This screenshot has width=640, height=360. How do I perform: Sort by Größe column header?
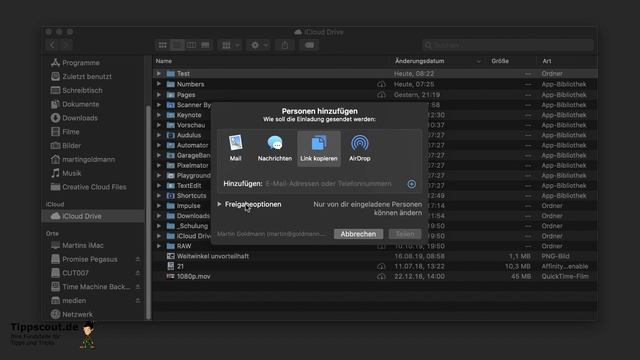(500, 61)
